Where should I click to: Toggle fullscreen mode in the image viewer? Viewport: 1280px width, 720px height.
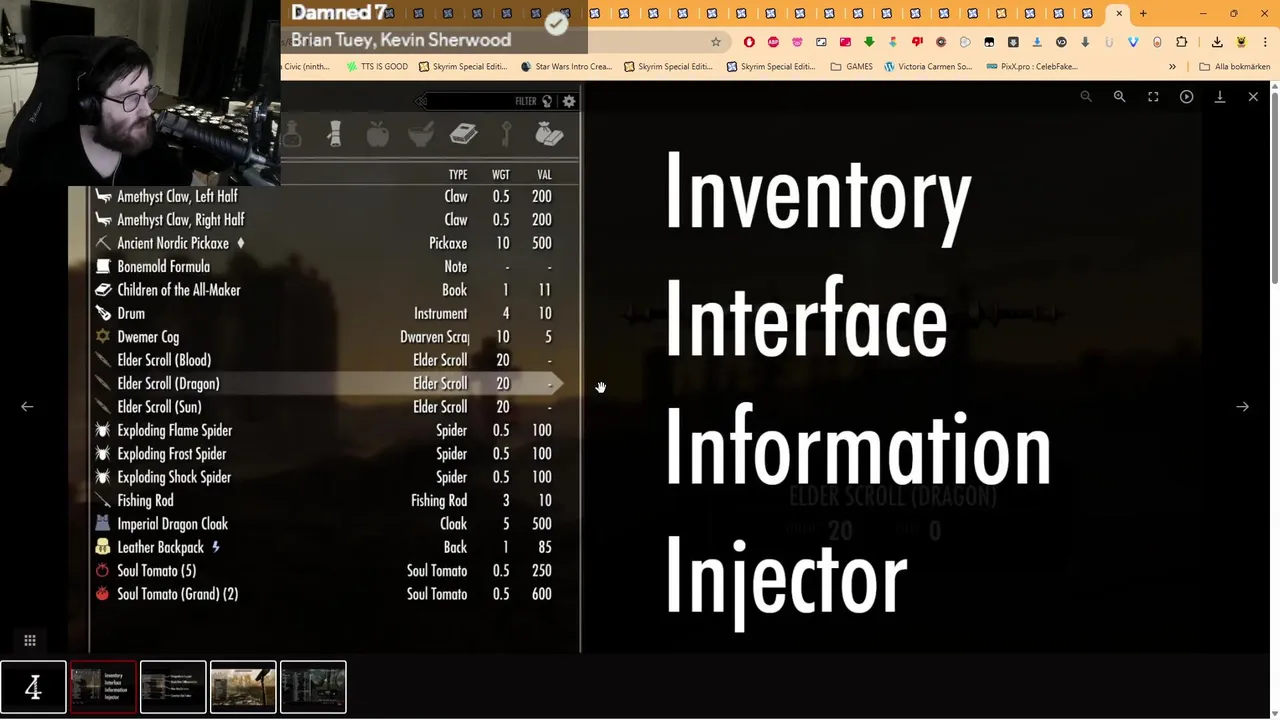(1153, 97)
